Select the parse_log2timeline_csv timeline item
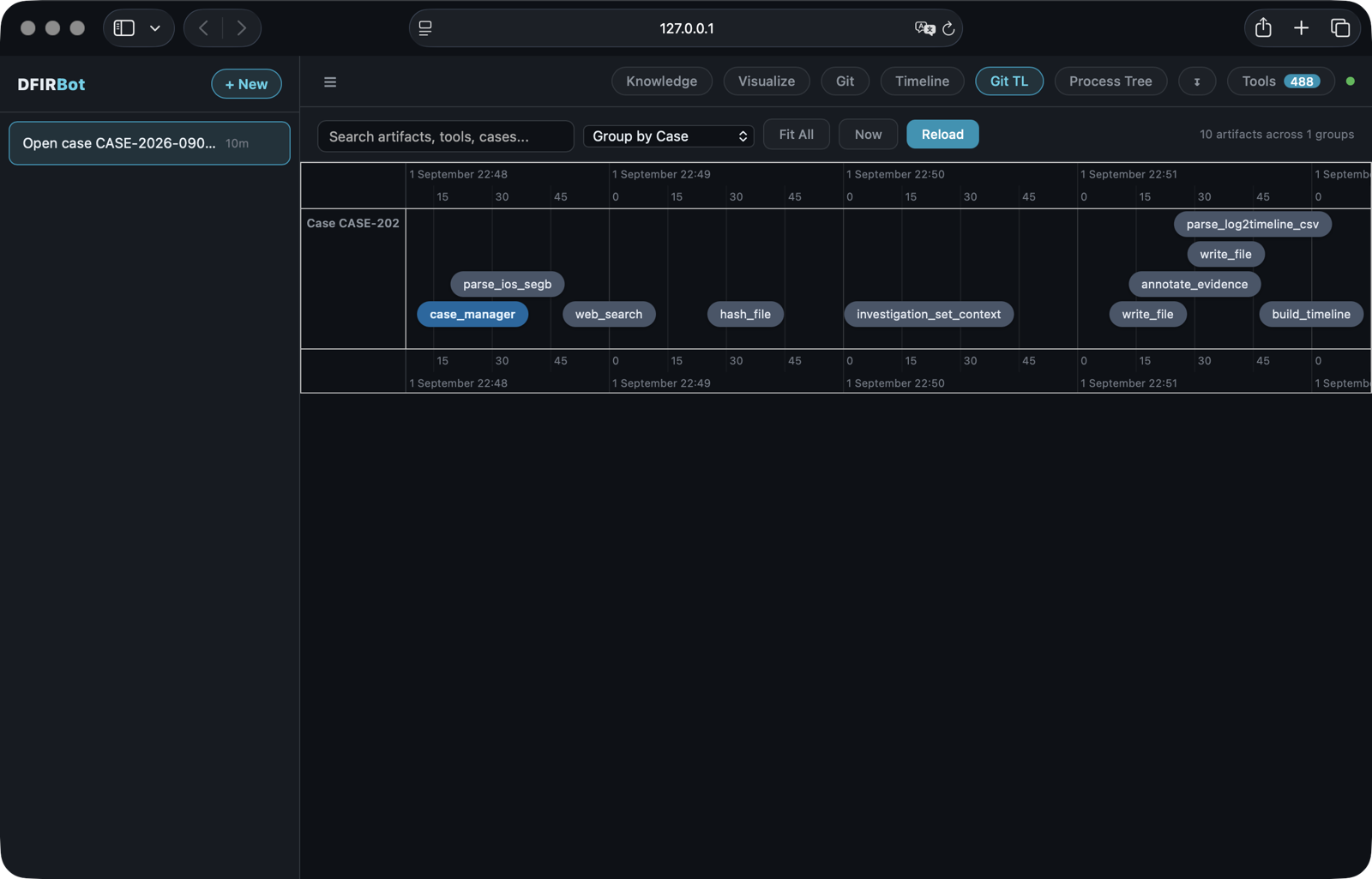Screen dimensions: 1372x879 (x=1253, y=225)
